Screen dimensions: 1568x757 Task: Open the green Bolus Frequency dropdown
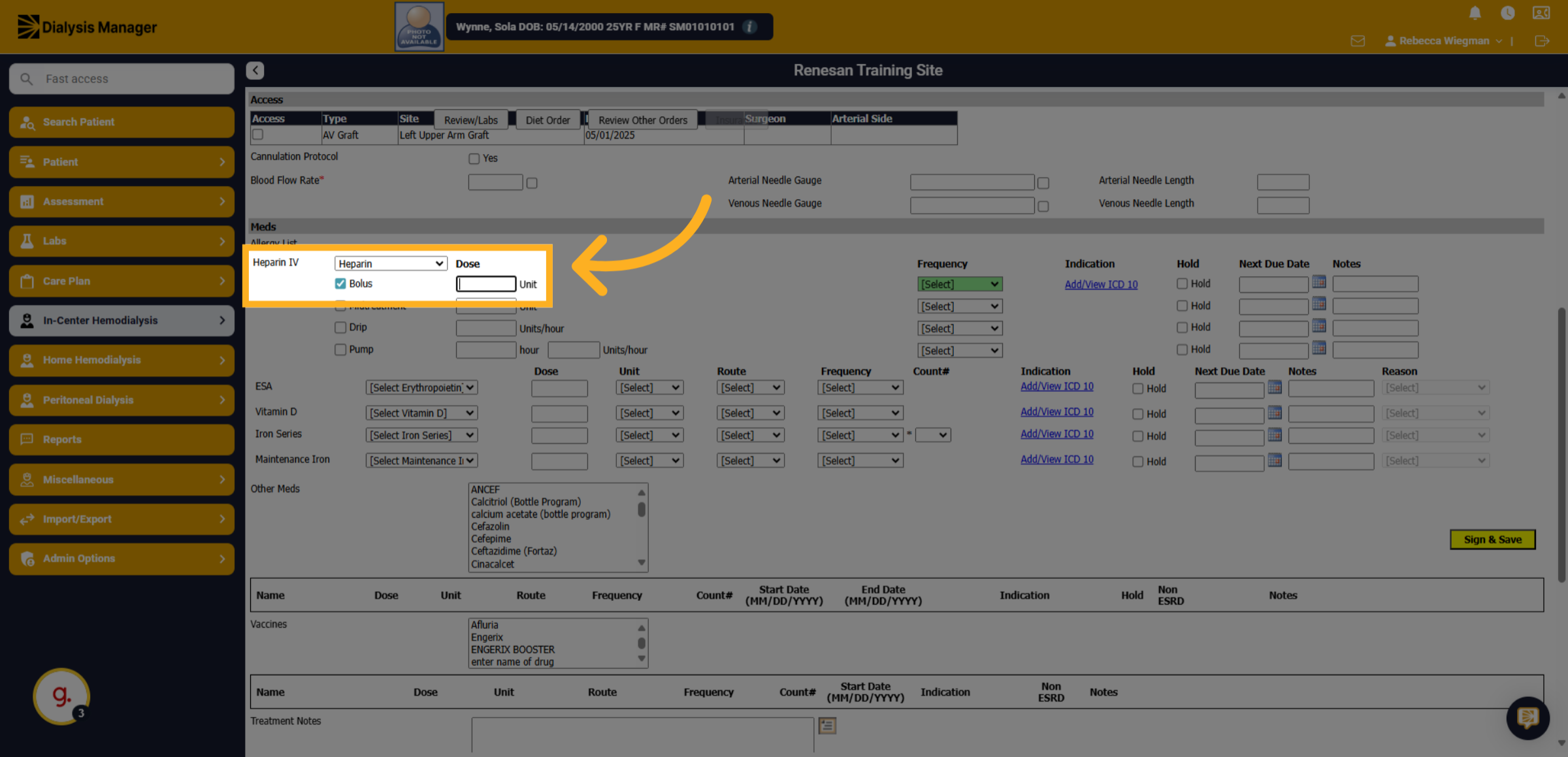point(960,284)
